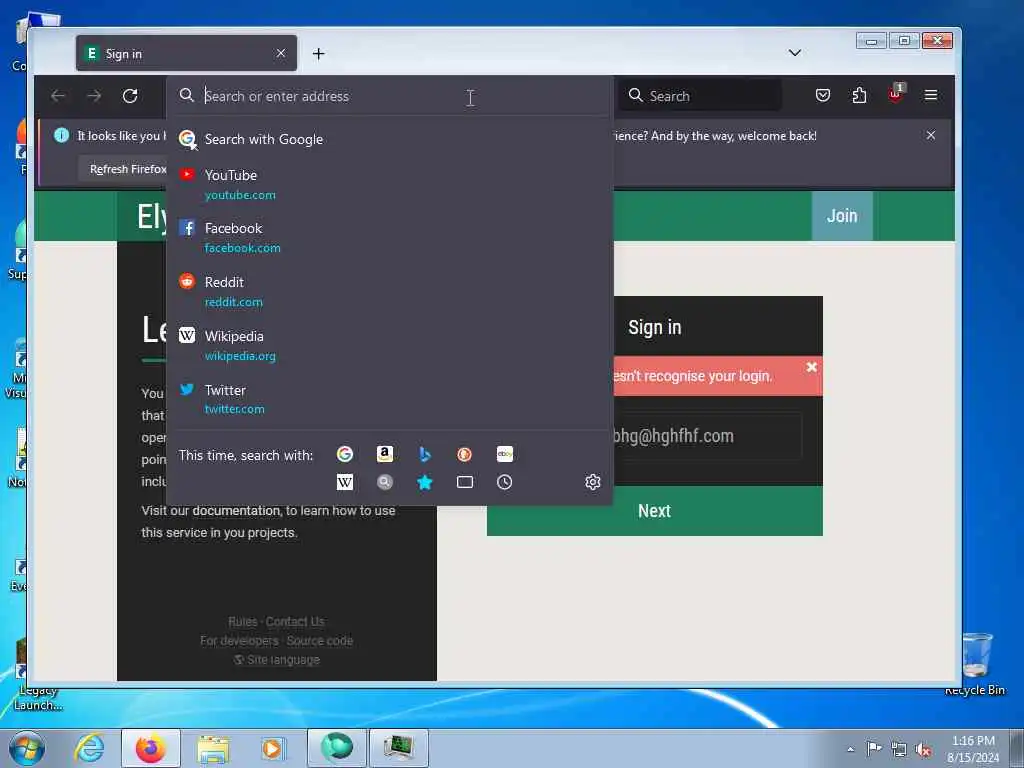1024x768 pixels.
Task: Search in open Tabs icon
Action: pos(464,482)
